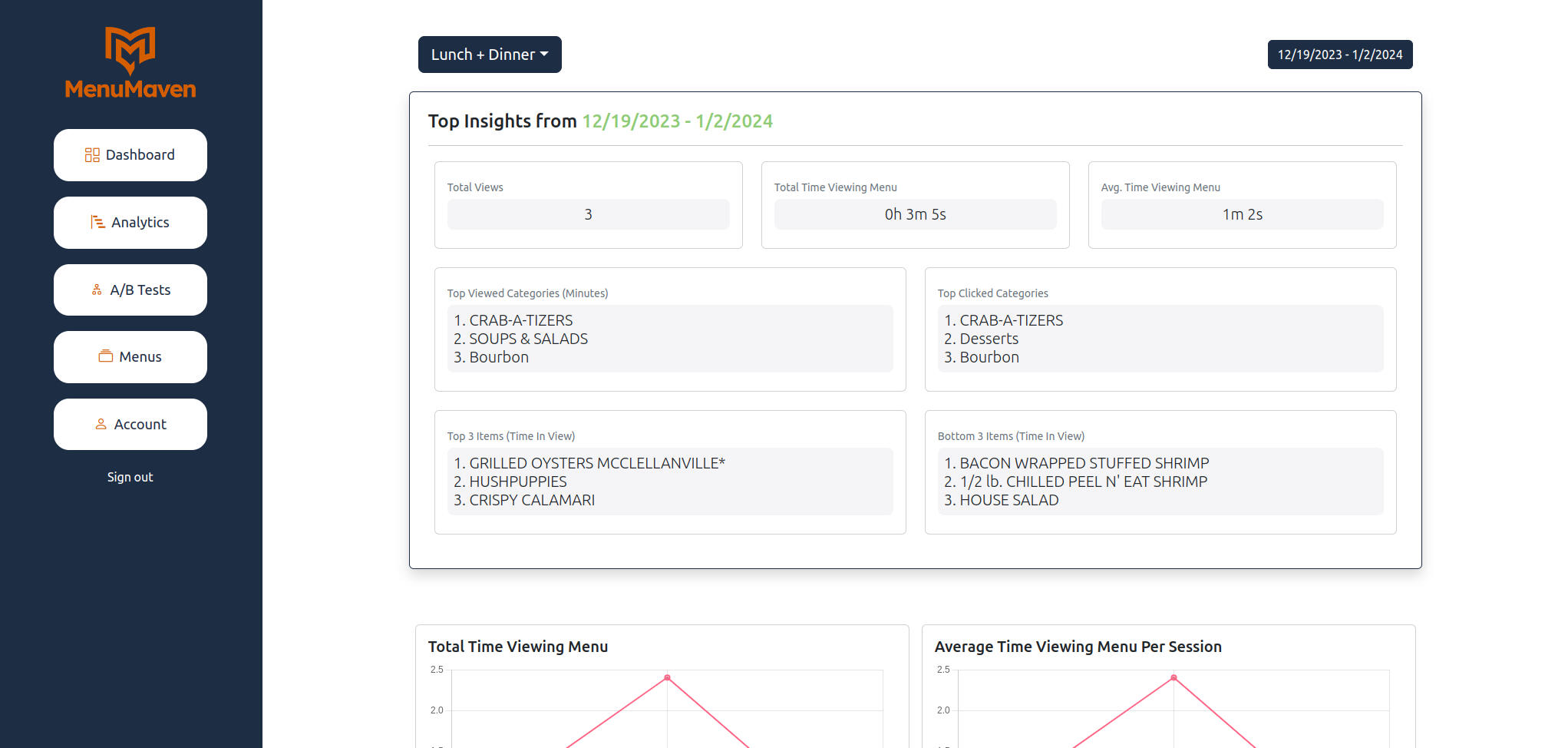Click the Total Time Viewing Menu value
Viewport: 1568px width, 748px height.
[x=915, y=214]
